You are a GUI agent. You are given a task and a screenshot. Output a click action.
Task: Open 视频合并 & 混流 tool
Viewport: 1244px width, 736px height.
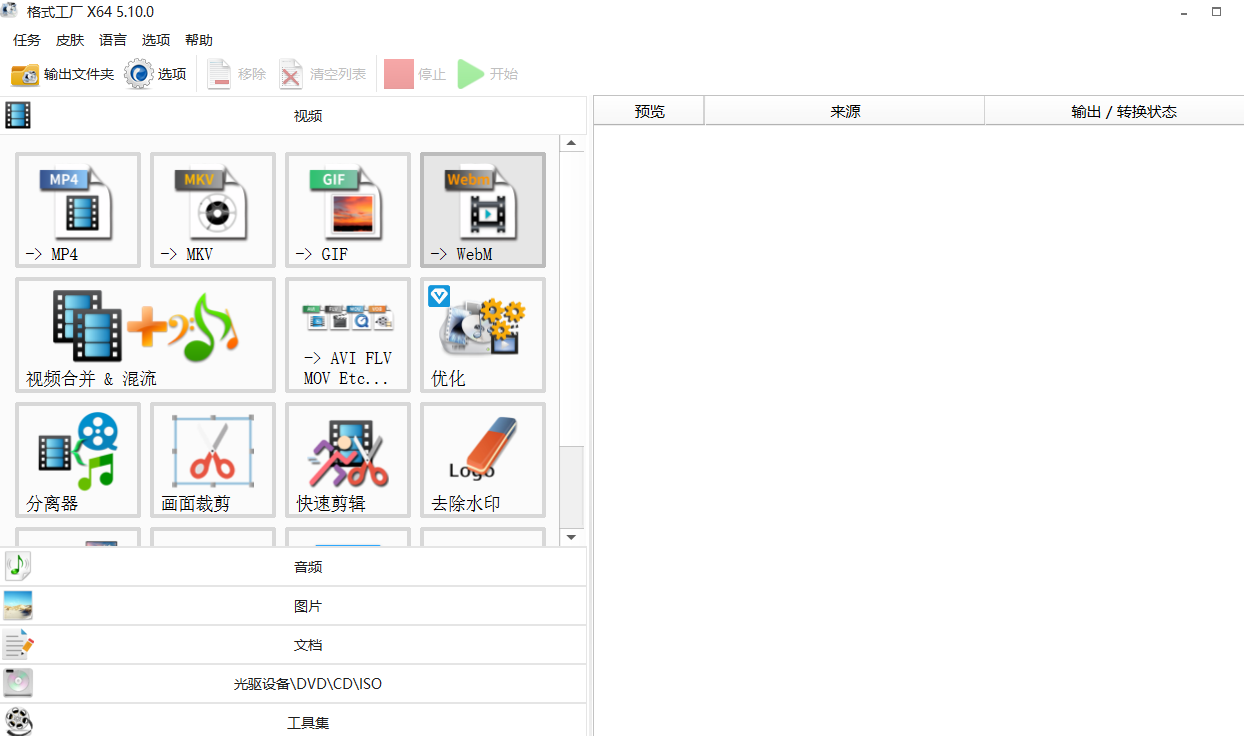tap(145, 335)
